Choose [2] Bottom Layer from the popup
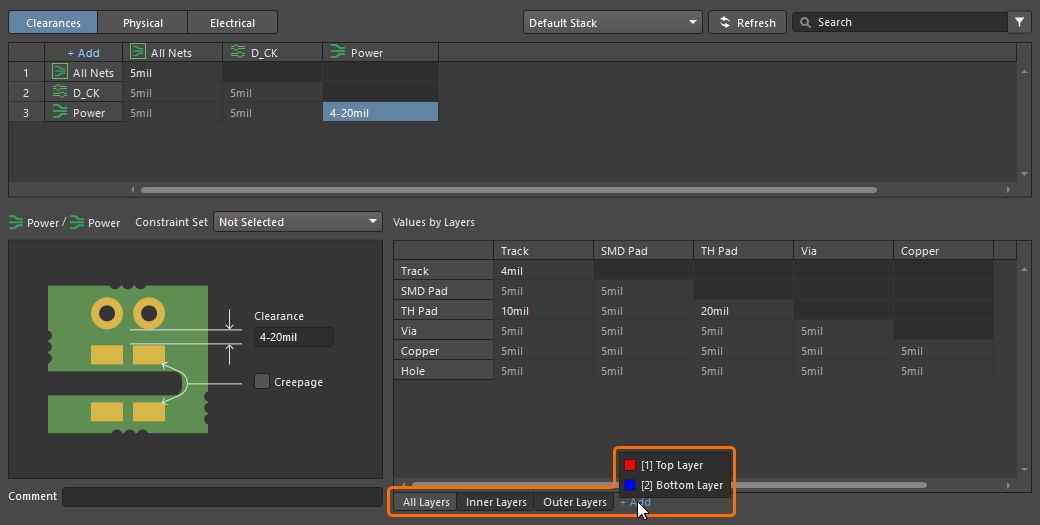Image resolution: width=1040 pixels, height=525 pixels. click(681, 485)
